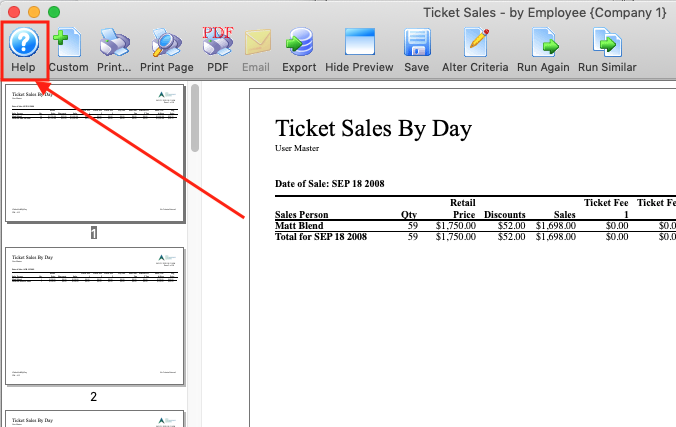Toggle the Hide Preview icon

point(360,42)
